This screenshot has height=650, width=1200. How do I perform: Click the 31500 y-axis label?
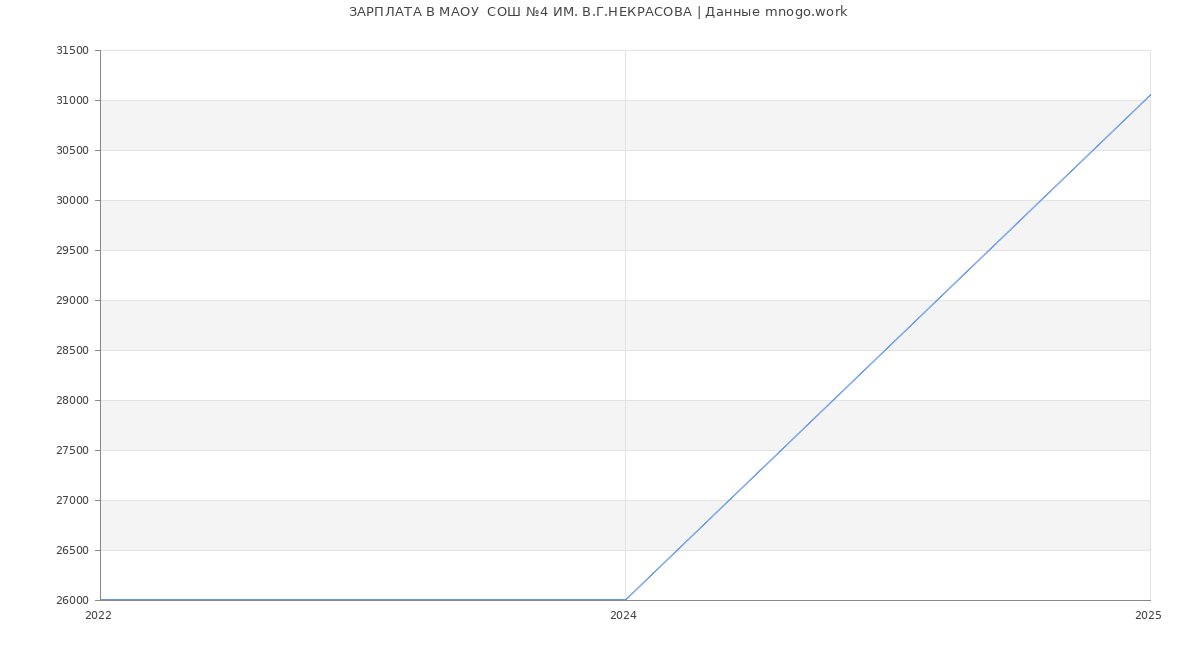[x=72, y=51]
